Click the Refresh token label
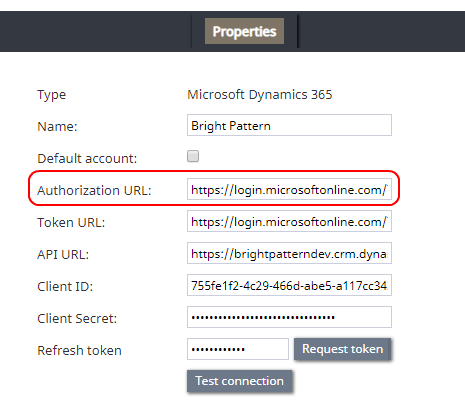This screenshot has height=409, width=465. [x=79, y=350]
